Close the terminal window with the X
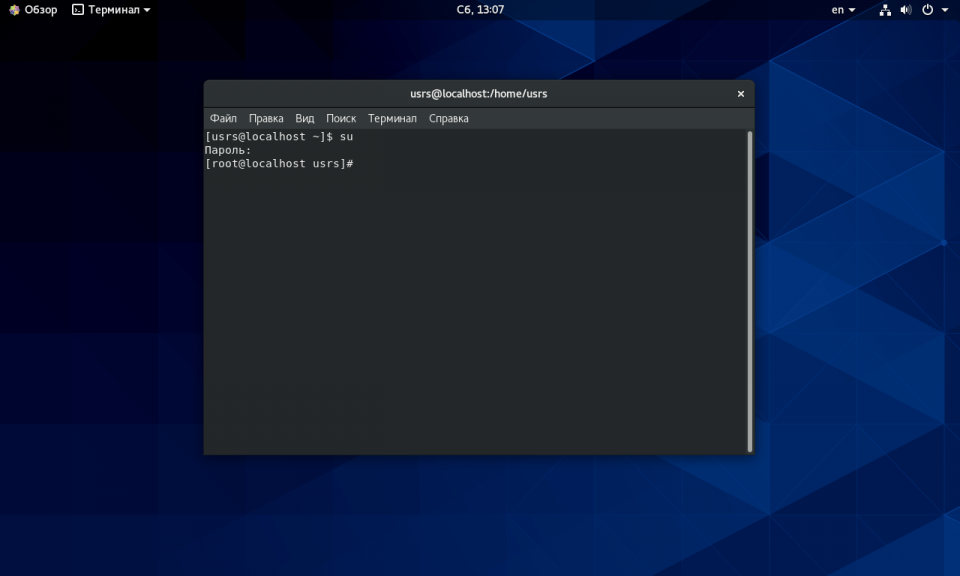 pos(741,94)
